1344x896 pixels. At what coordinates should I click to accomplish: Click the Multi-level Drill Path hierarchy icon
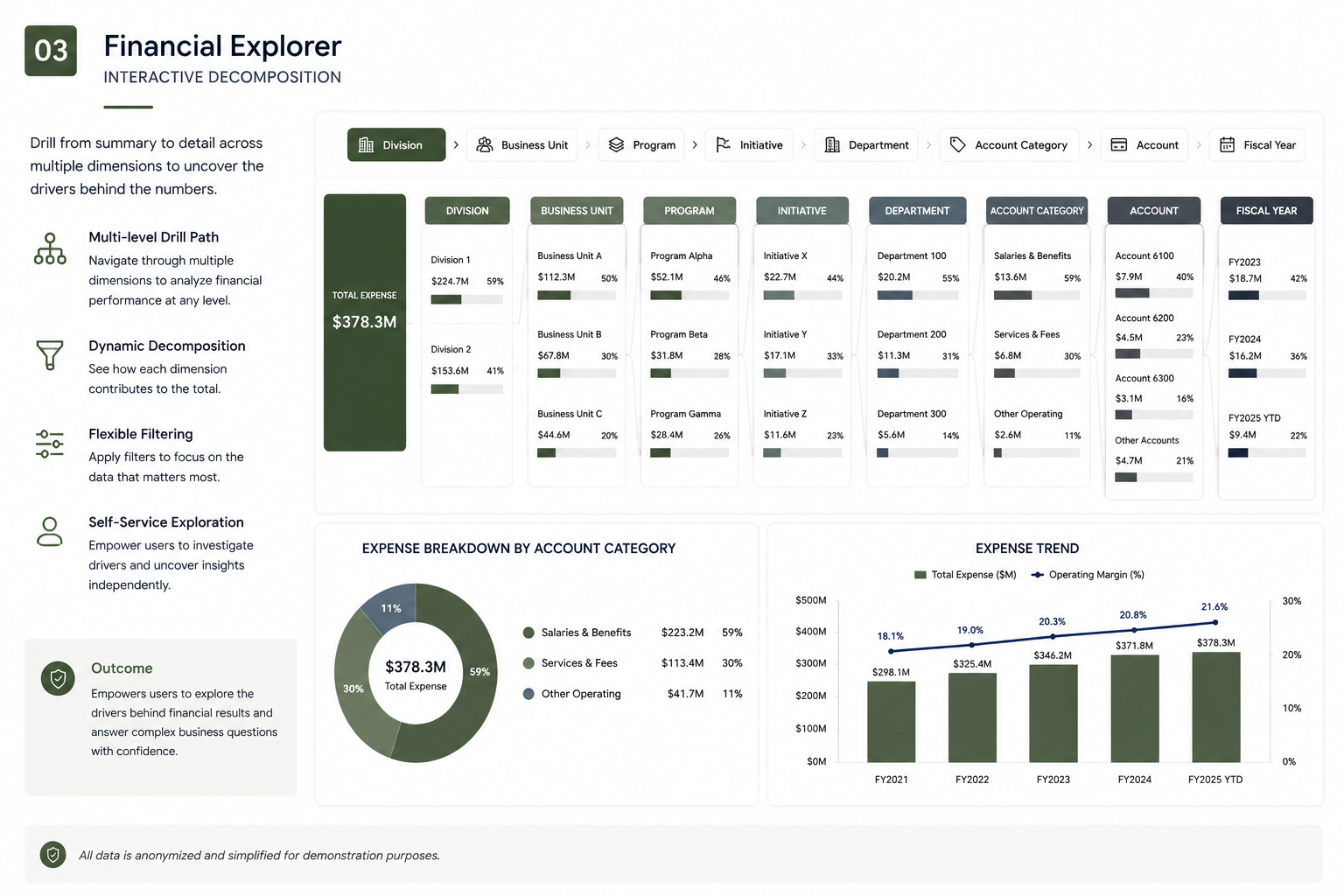click(50, 248)
